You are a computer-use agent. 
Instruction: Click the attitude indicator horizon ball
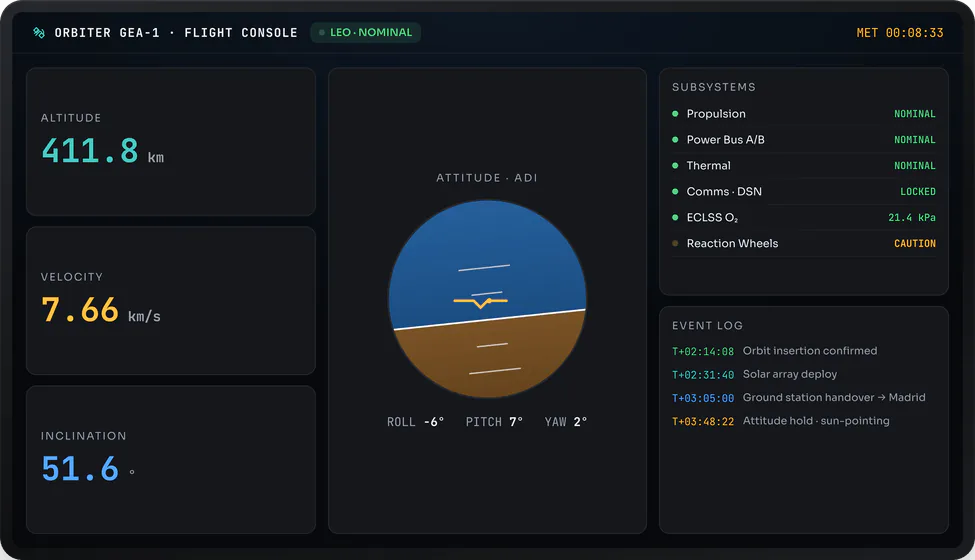point(488,299)
